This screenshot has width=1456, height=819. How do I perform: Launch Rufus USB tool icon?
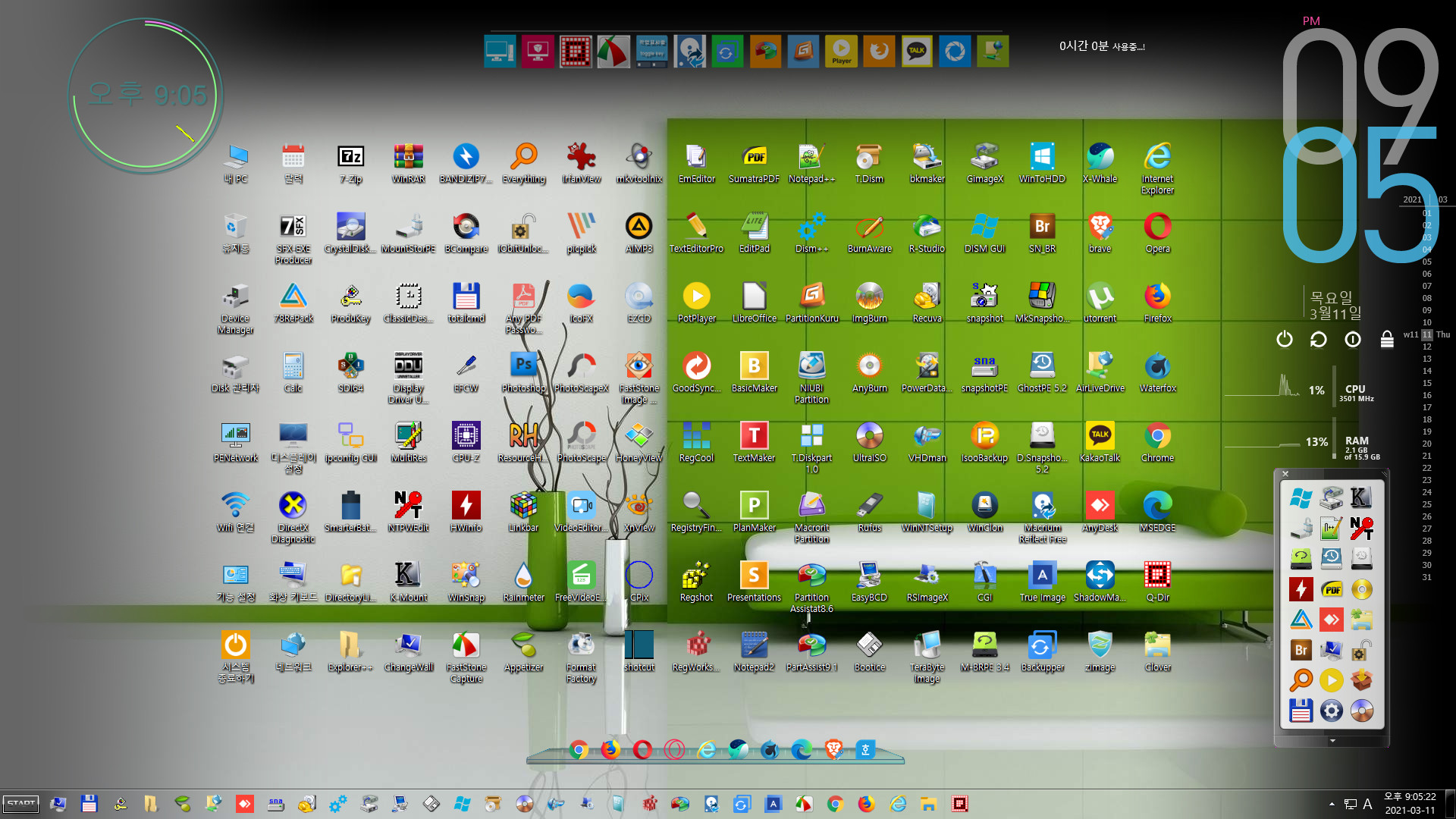click(x=869, y=512)
